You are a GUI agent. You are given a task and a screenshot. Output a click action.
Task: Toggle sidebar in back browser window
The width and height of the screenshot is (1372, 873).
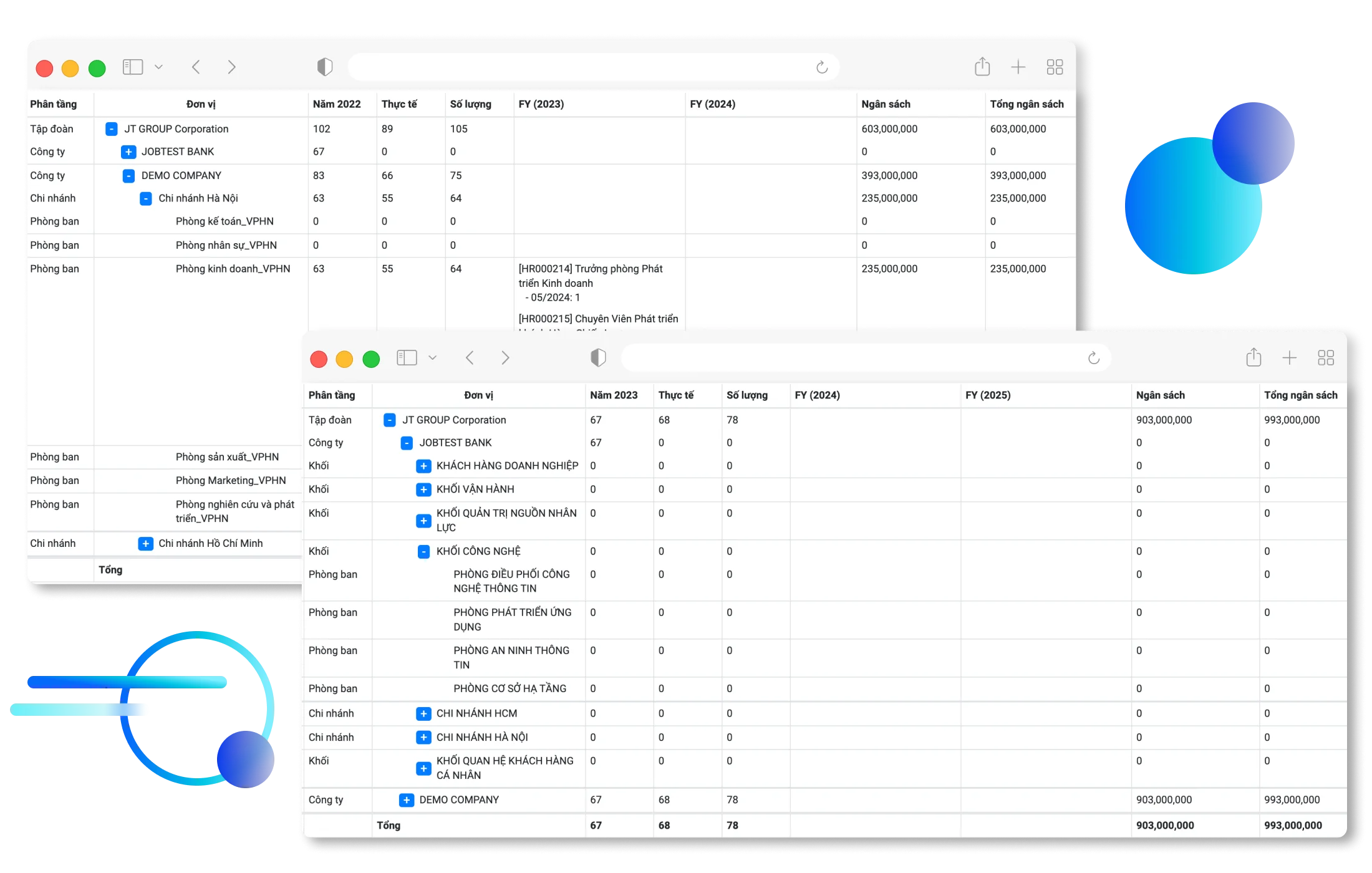pos(133,67)
